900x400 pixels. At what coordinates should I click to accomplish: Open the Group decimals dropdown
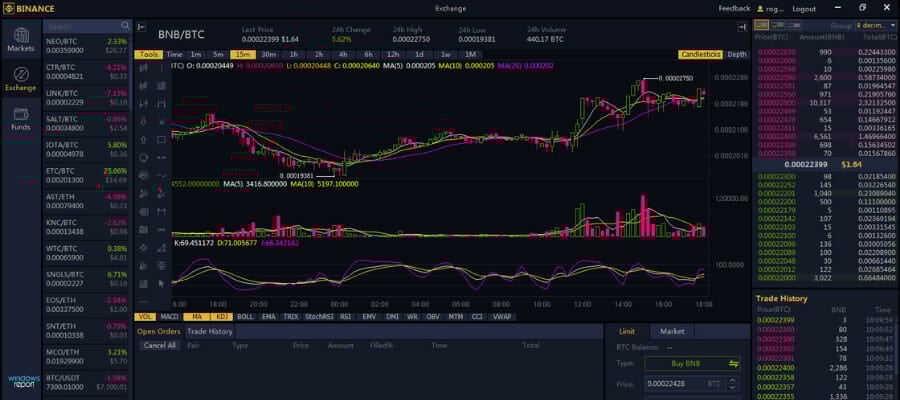click(x=875, y=26)
